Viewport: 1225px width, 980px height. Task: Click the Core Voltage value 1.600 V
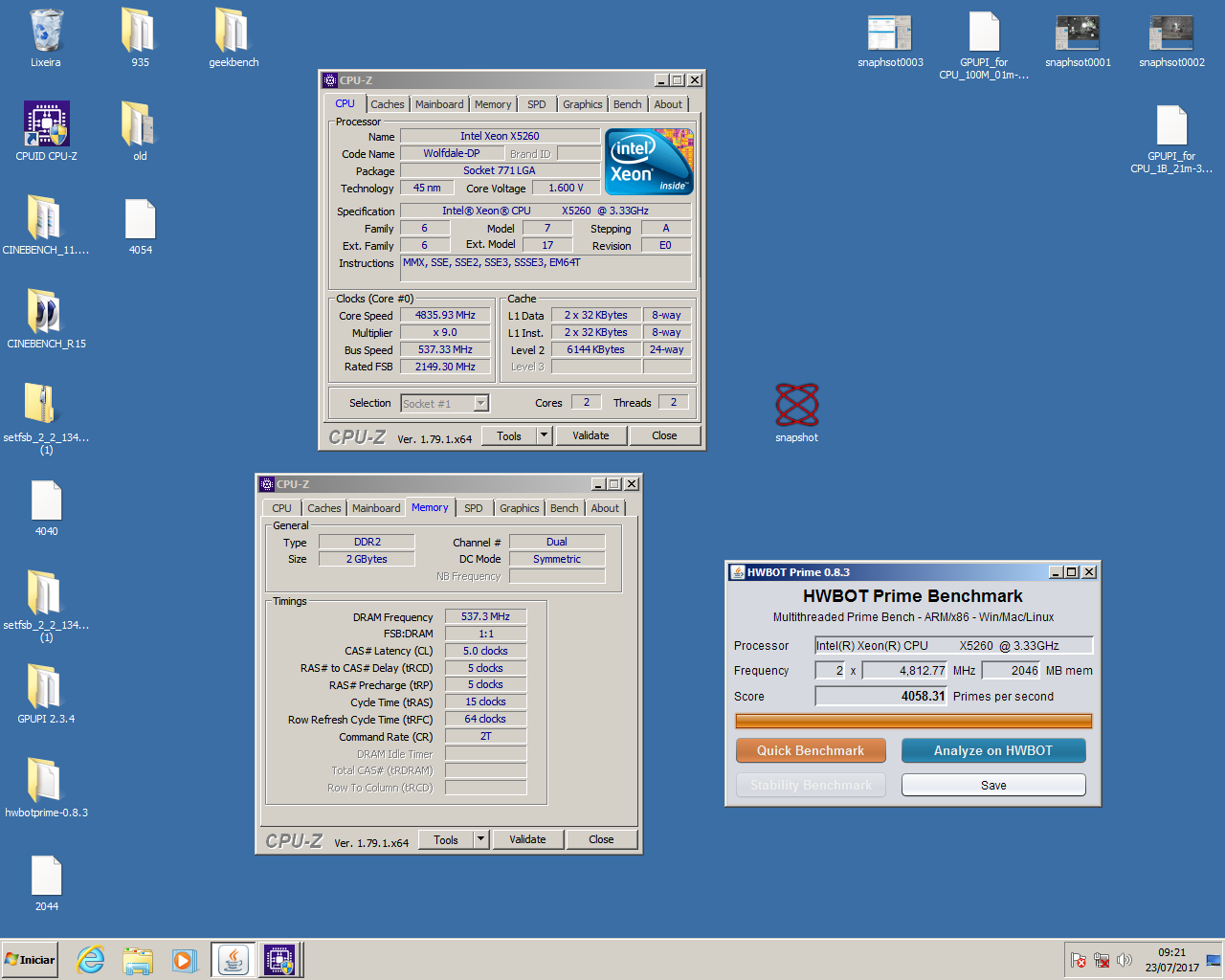[x=566, y=188]
